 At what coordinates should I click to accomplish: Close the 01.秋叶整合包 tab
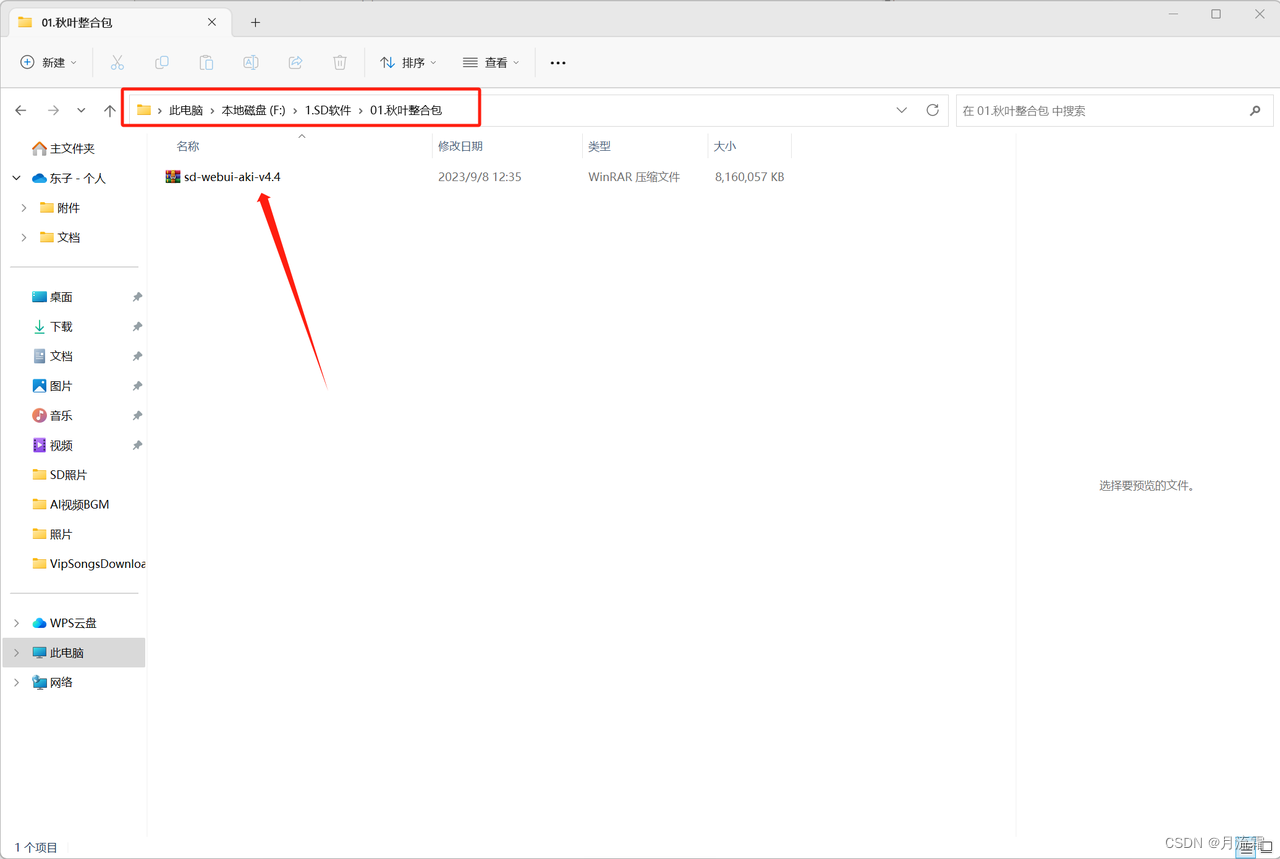pyautogui.click(x=212, y=22)
